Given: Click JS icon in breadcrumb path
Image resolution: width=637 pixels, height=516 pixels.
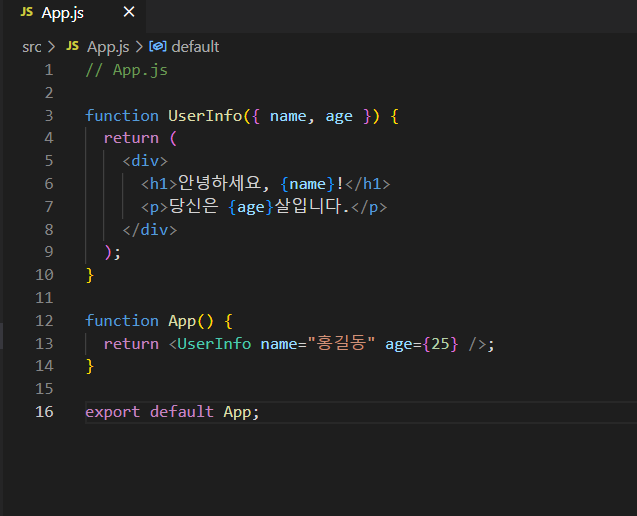Looking at the screenshot, I should tap(72, 46).
